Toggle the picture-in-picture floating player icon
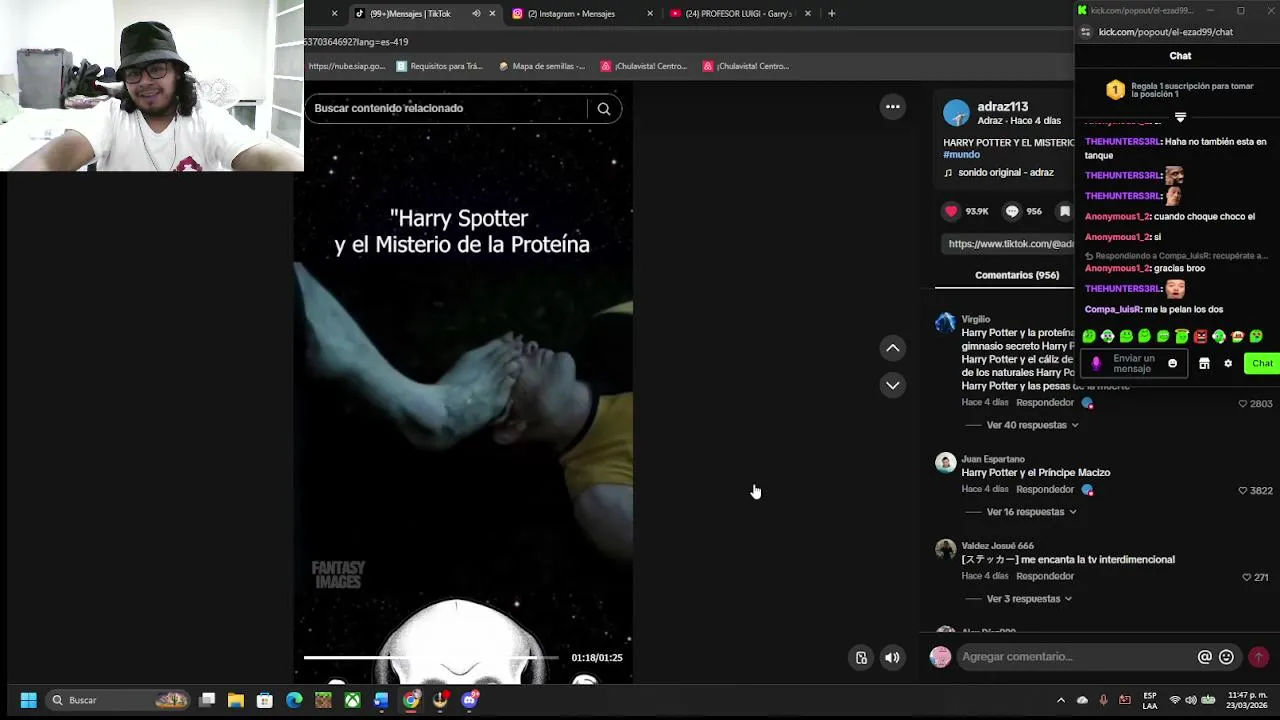Screen dimensions: 1280x720 [x=861, y=657]
